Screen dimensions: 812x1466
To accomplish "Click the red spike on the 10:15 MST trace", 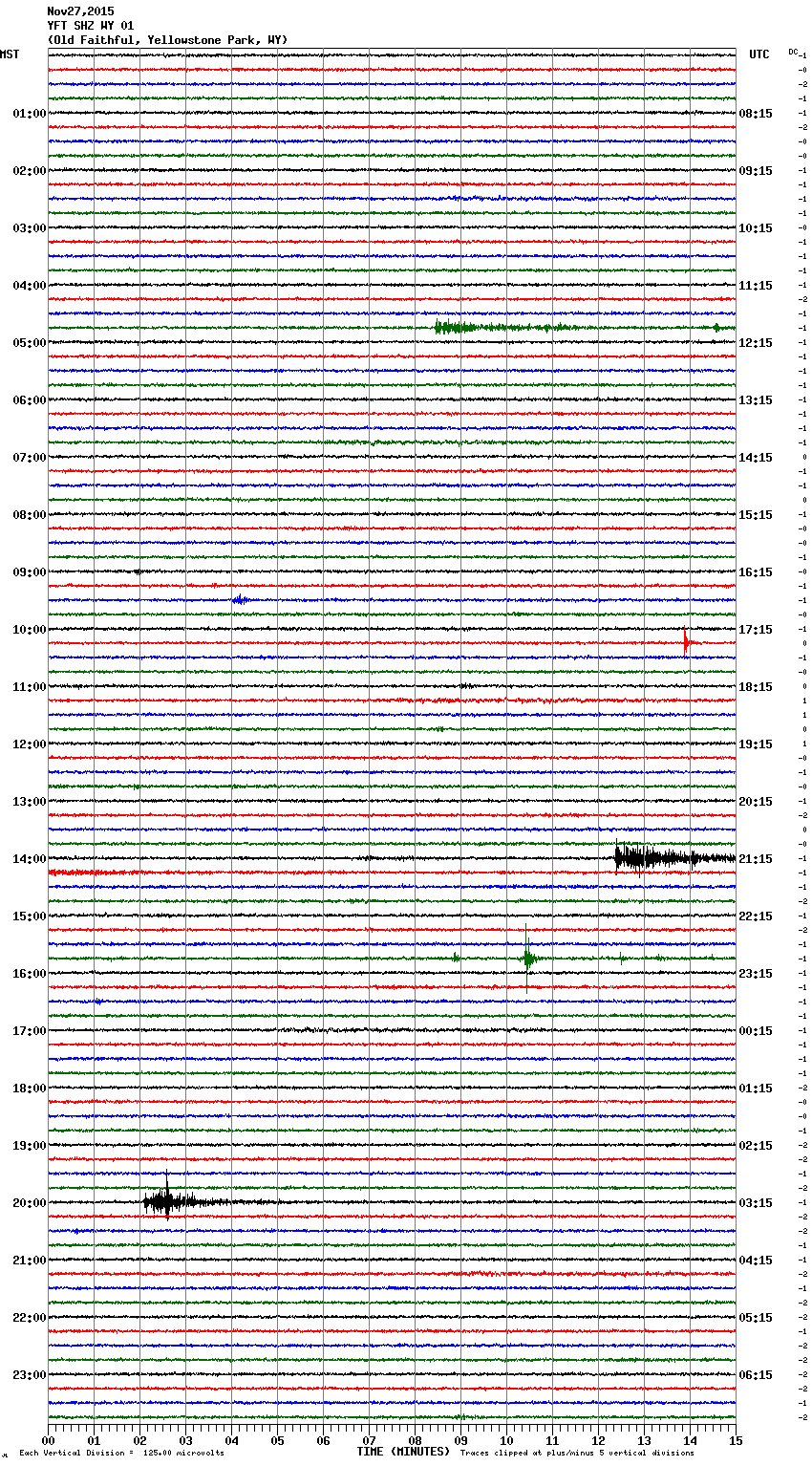I will click(x=686, y=642).
